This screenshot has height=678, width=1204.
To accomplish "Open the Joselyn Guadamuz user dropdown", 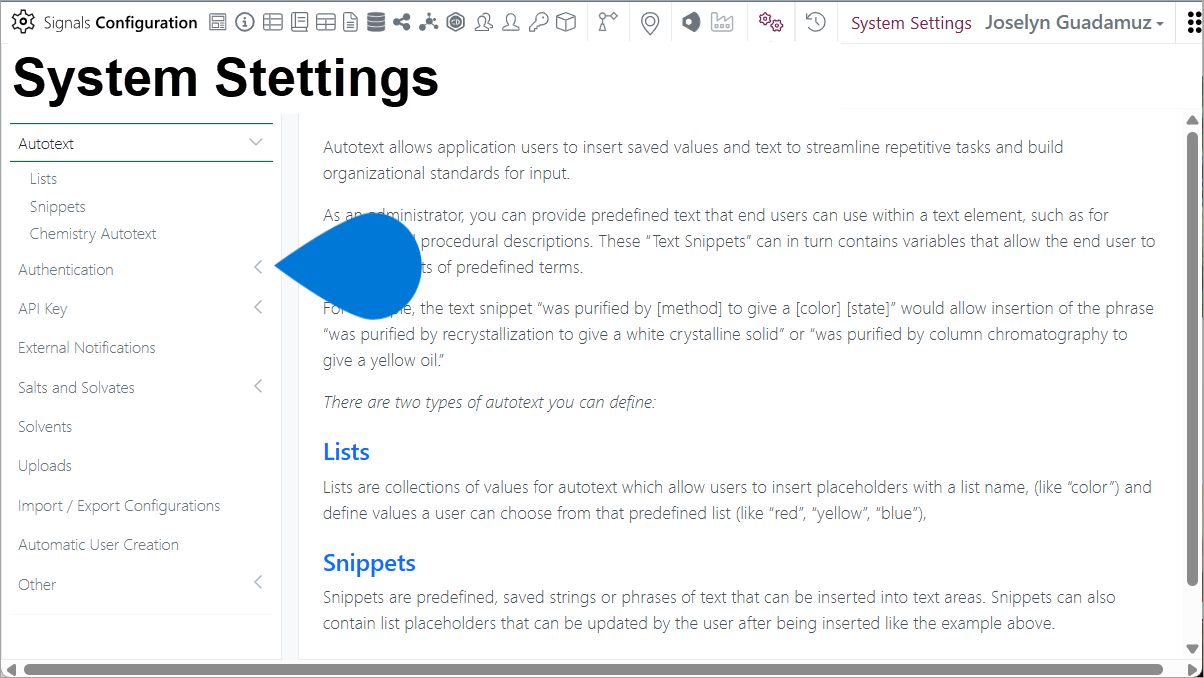I will point(1074,23).
